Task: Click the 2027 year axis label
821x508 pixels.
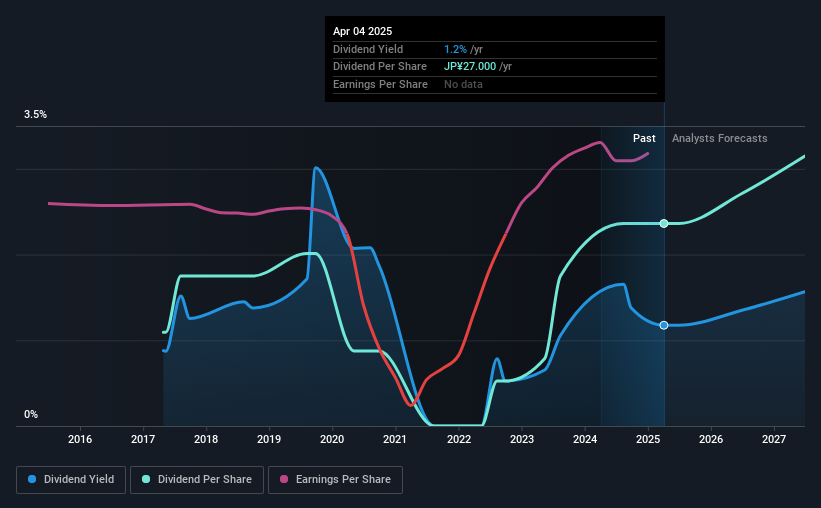Action: coord(774,439)
